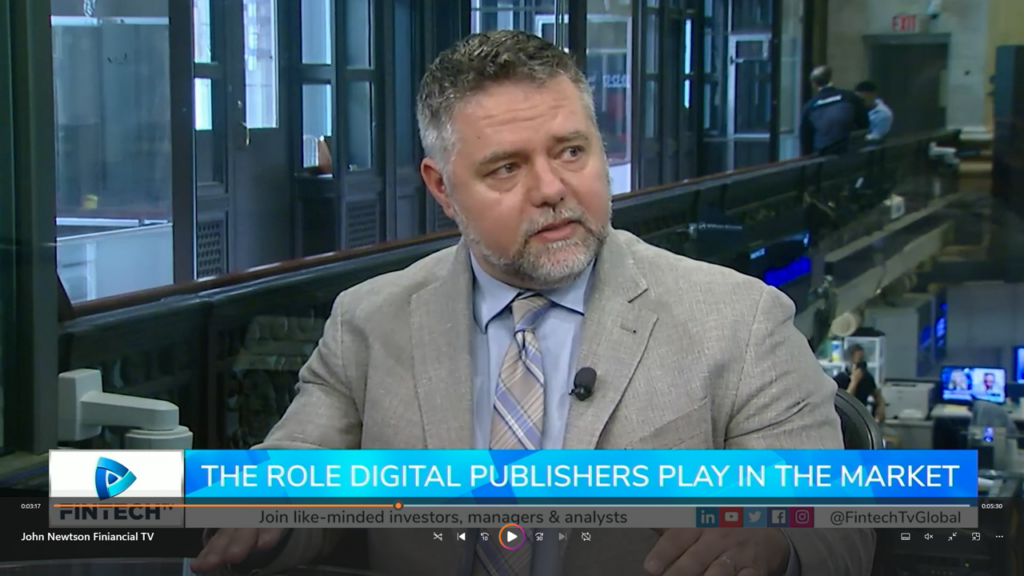Skip forward 30 seconds
Viewport: 1024px width, 576px height.
coord(539,537)
